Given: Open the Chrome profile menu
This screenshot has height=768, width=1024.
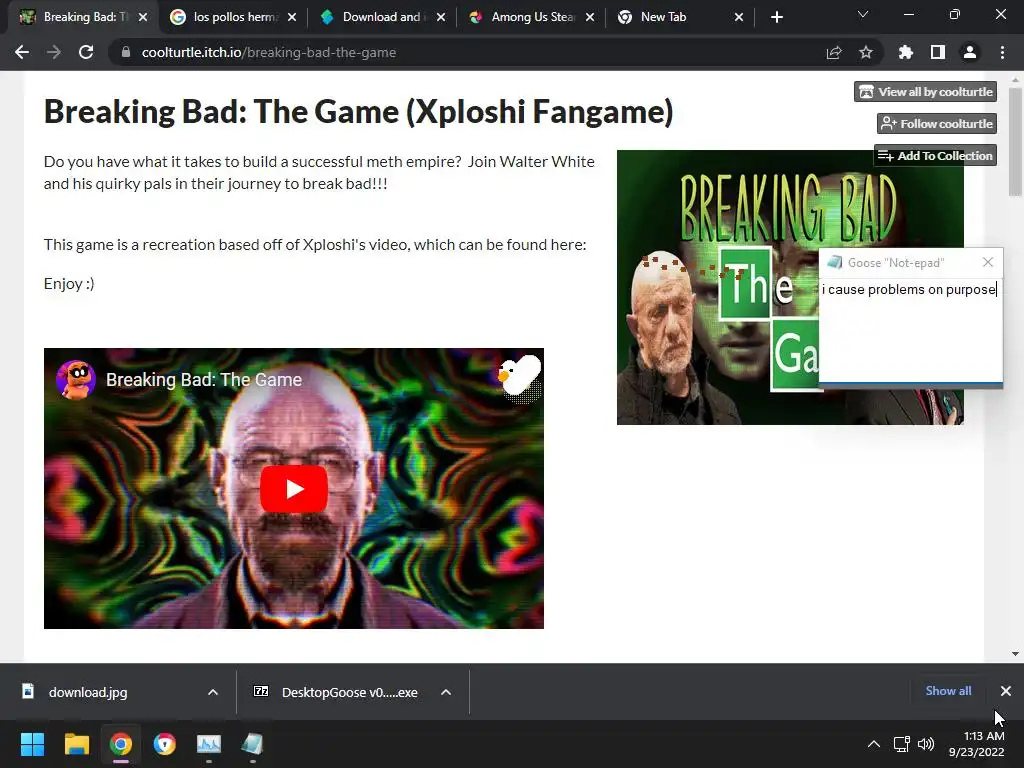Looking at the screenshot, I should coord(970,52).
